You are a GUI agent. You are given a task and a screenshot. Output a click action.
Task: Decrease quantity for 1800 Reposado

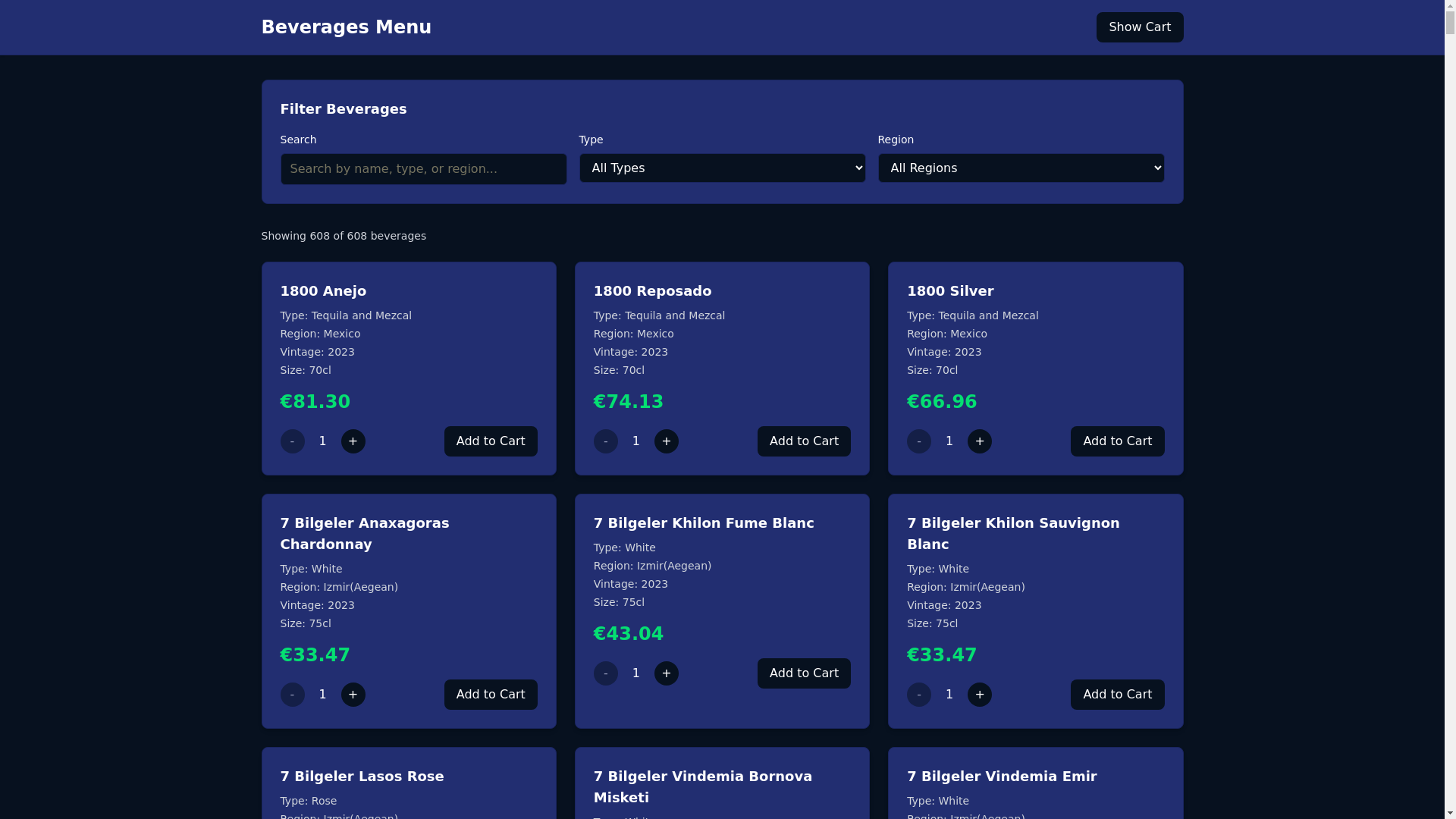pos(605,441)
